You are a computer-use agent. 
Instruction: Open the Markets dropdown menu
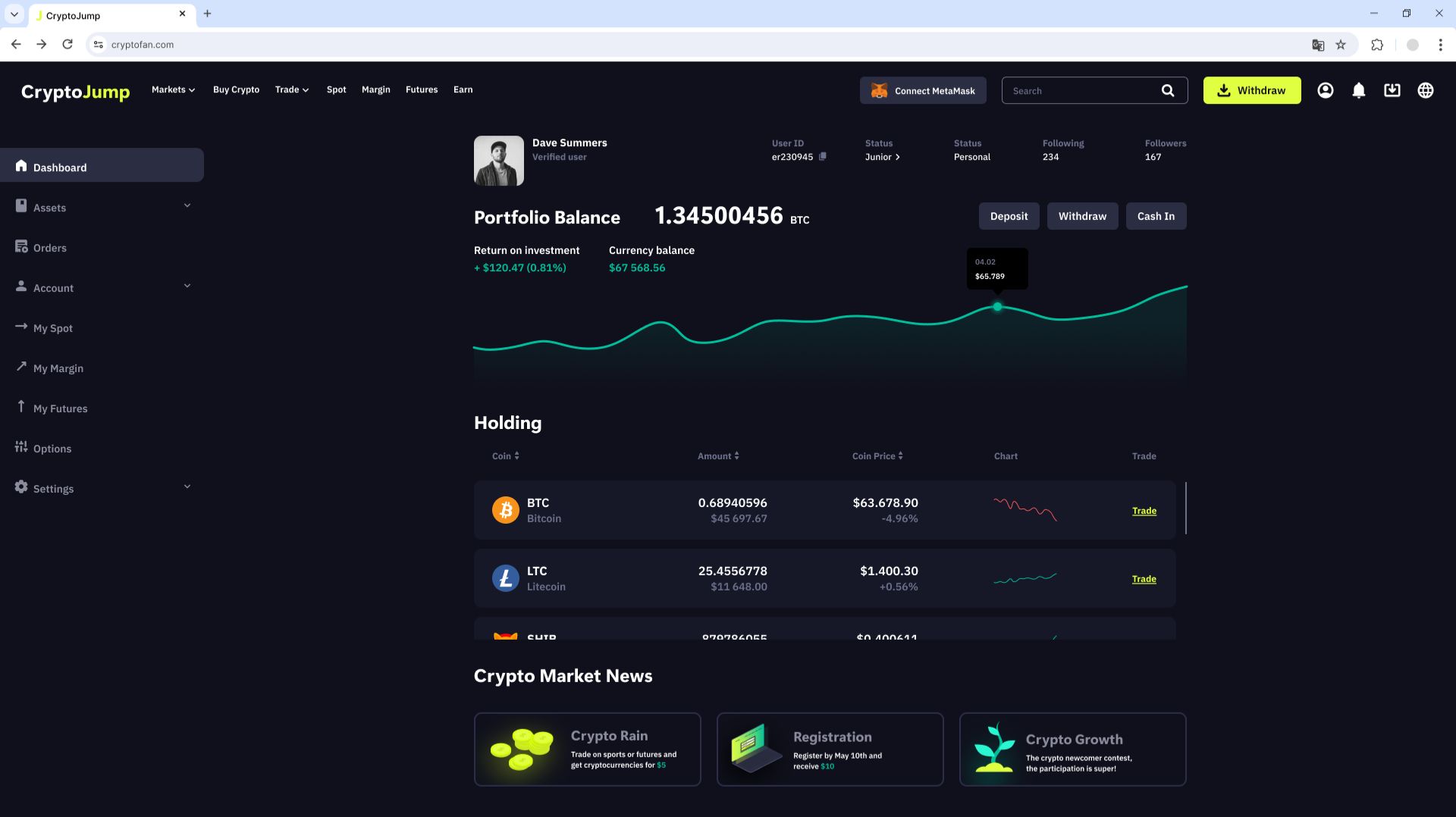click(x=173, y=89)
